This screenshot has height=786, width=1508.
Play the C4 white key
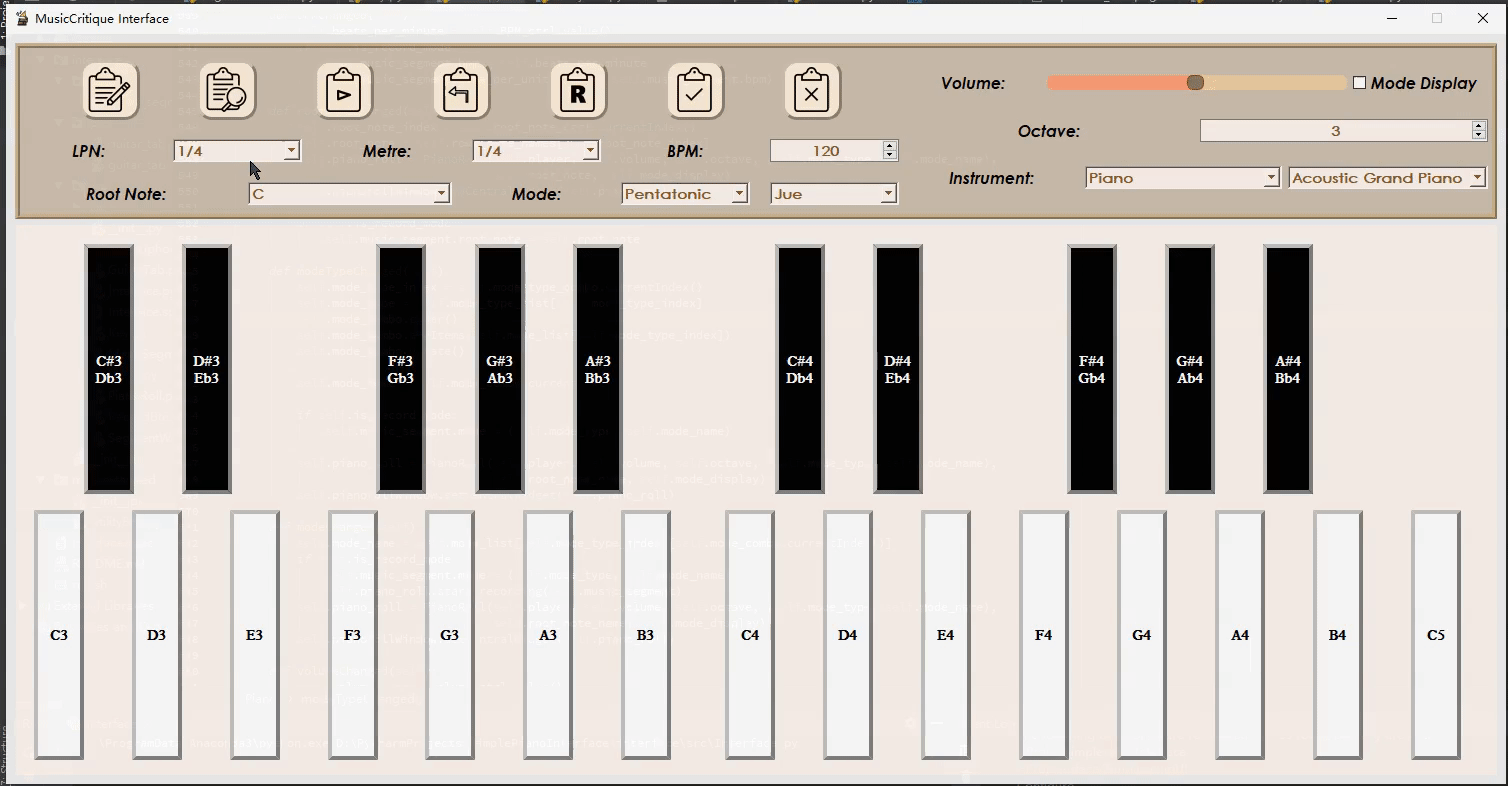click(x=750, y=635)
